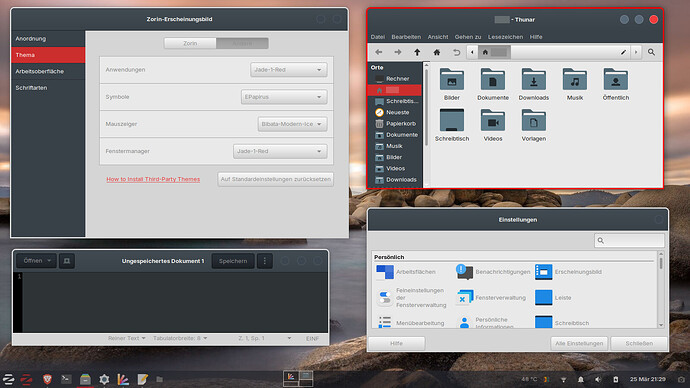Open Fenstermanager theme dropdown
690x388 pixels.
280,151
